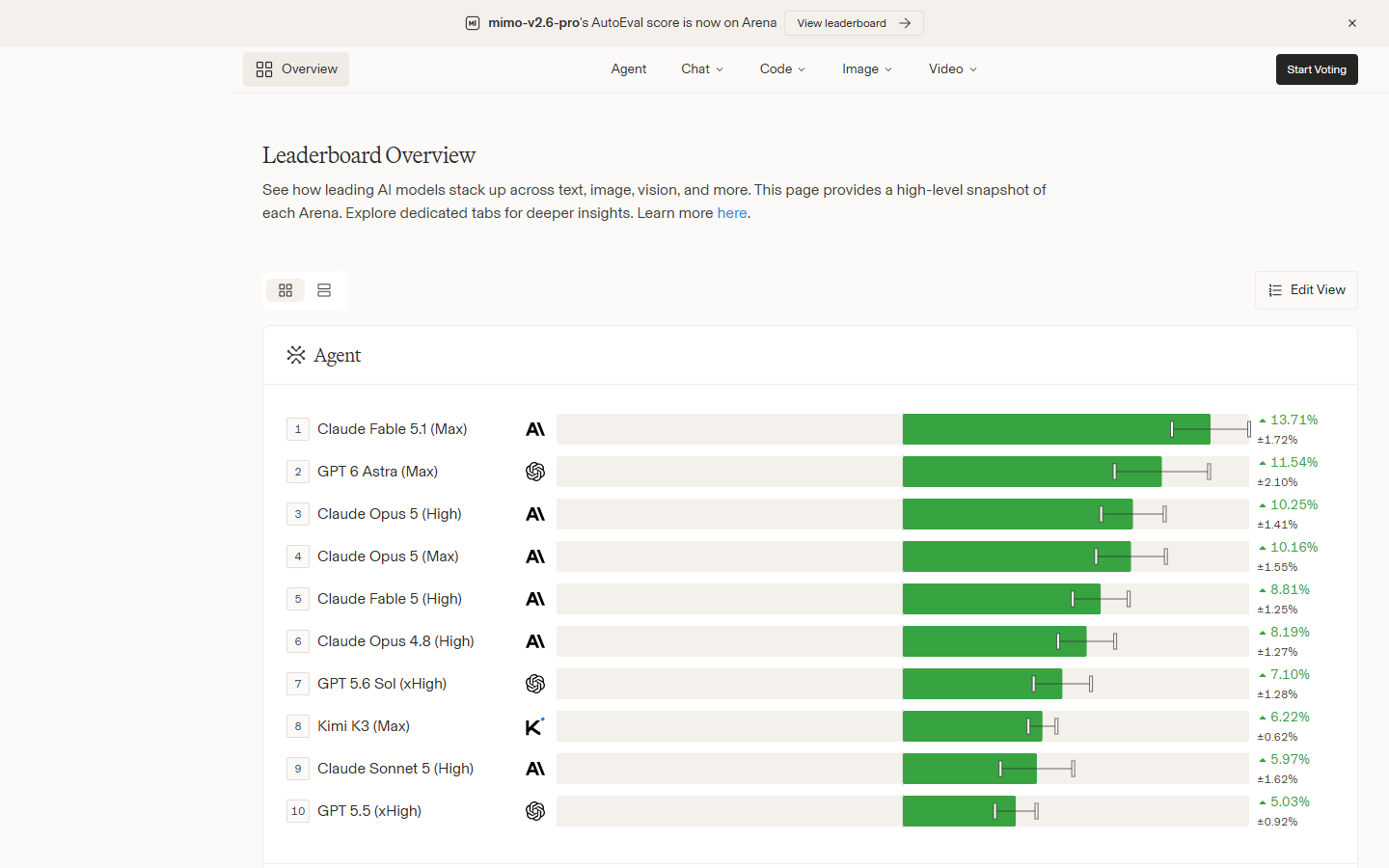Switch to grid view layout
Screen dimensions: 1389x868
pyautogui.click(x=286, y=290)
